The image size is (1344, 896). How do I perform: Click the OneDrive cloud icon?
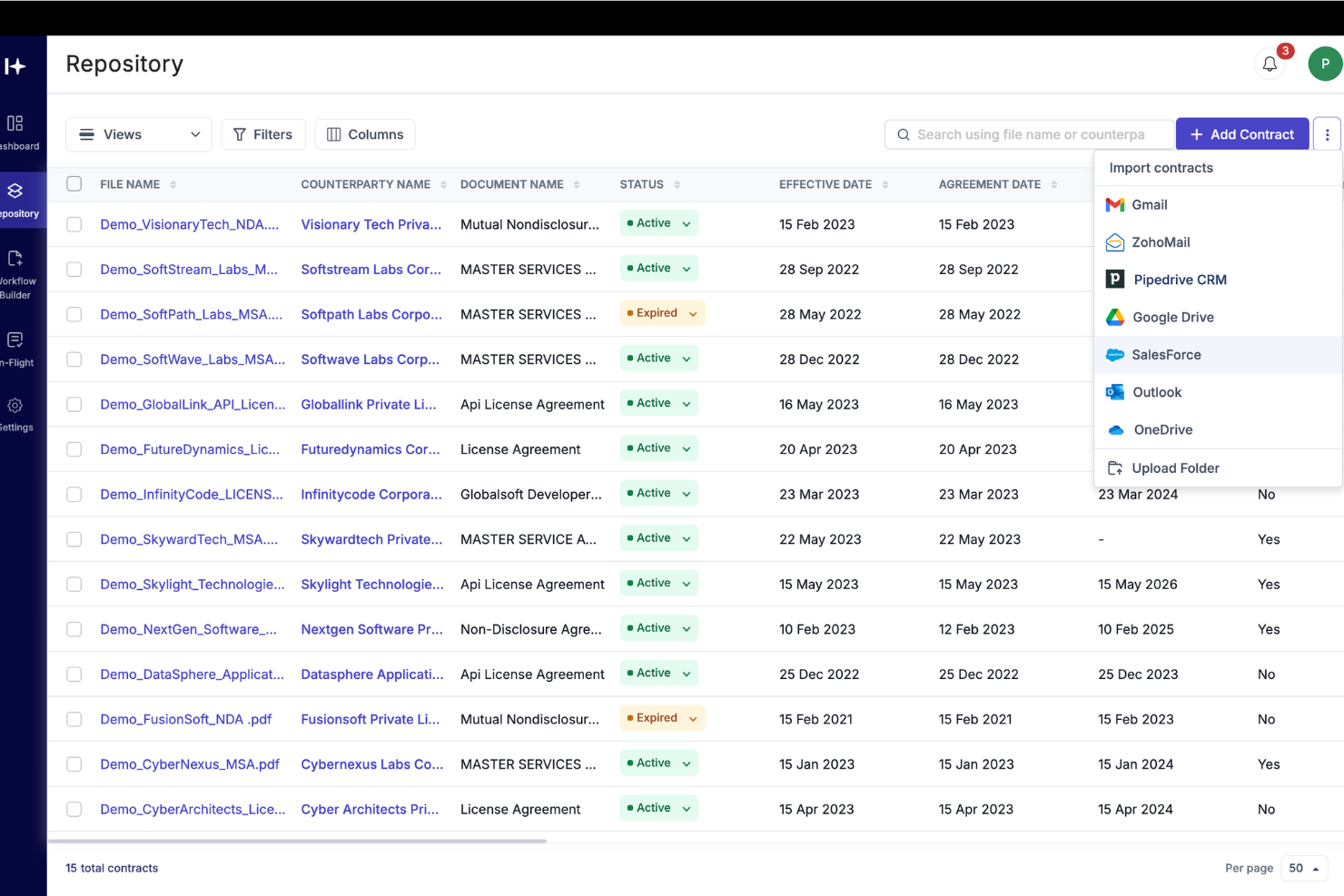click(x=1117, y=430)
